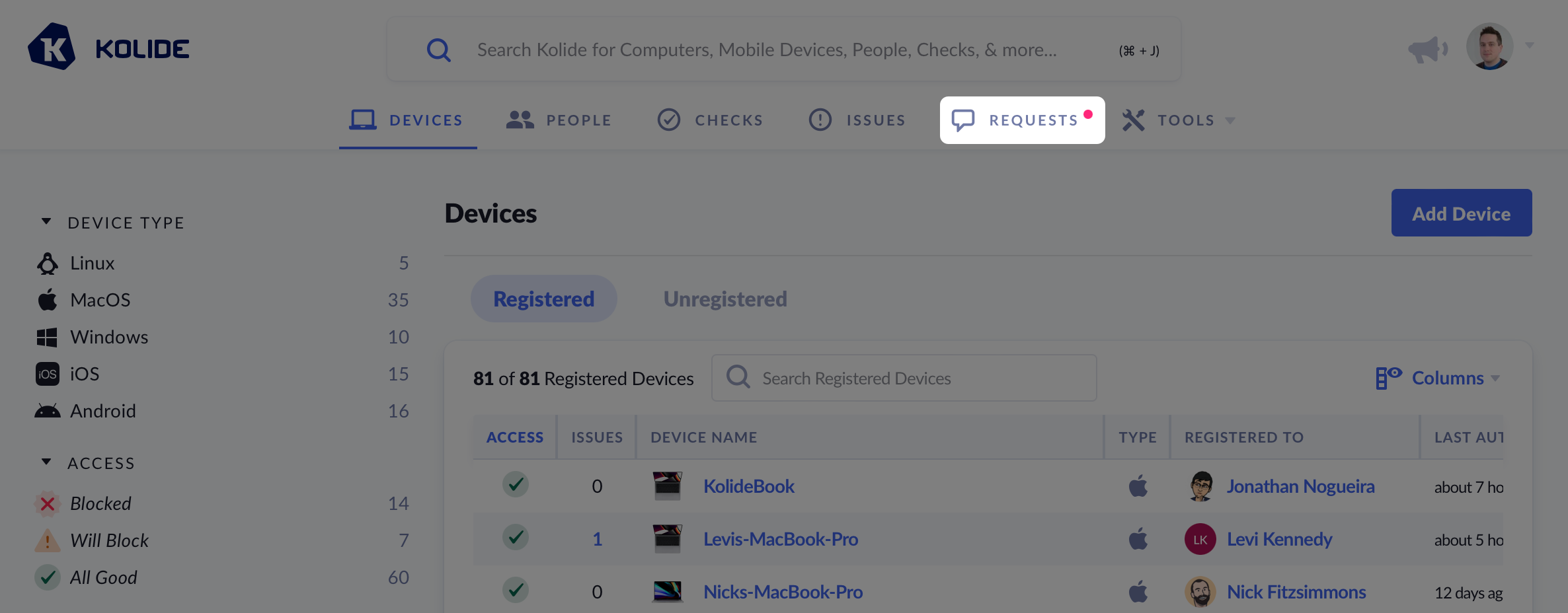Toggle the Will Block access filter

[109, 541]
